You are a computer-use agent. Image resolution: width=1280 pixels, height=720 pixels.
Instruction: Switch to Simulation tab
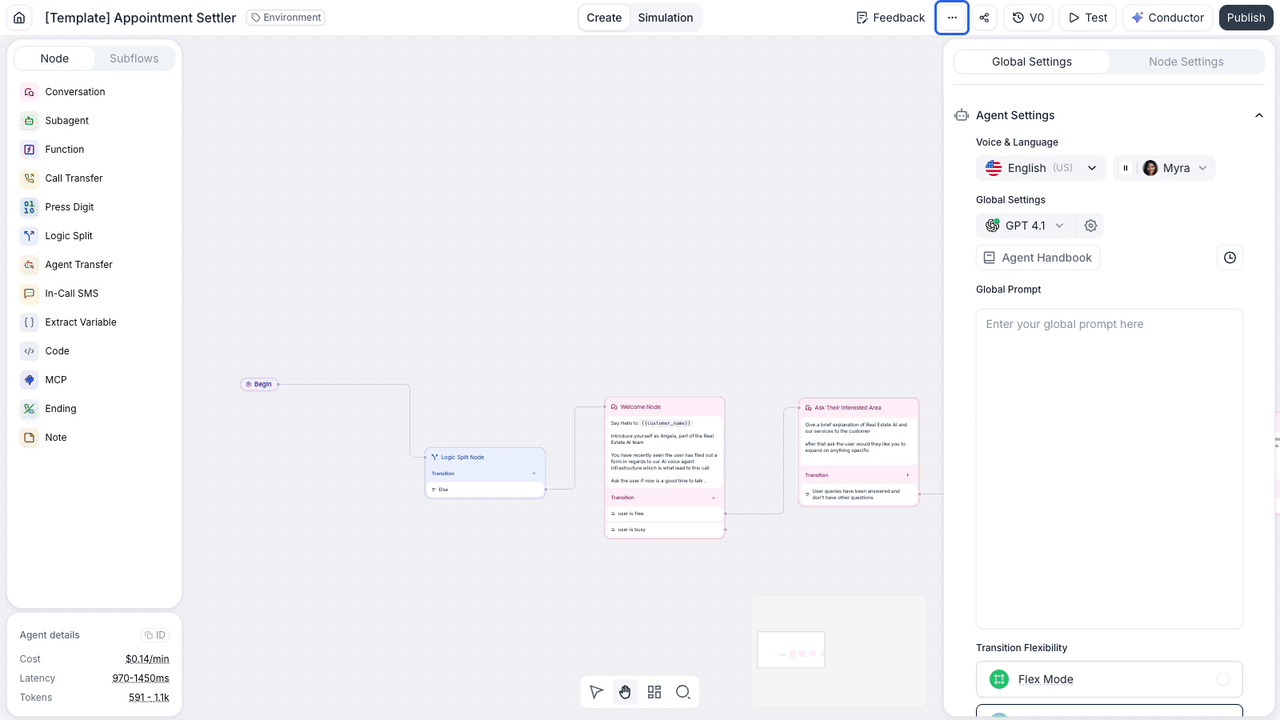[x=665, y=18]
